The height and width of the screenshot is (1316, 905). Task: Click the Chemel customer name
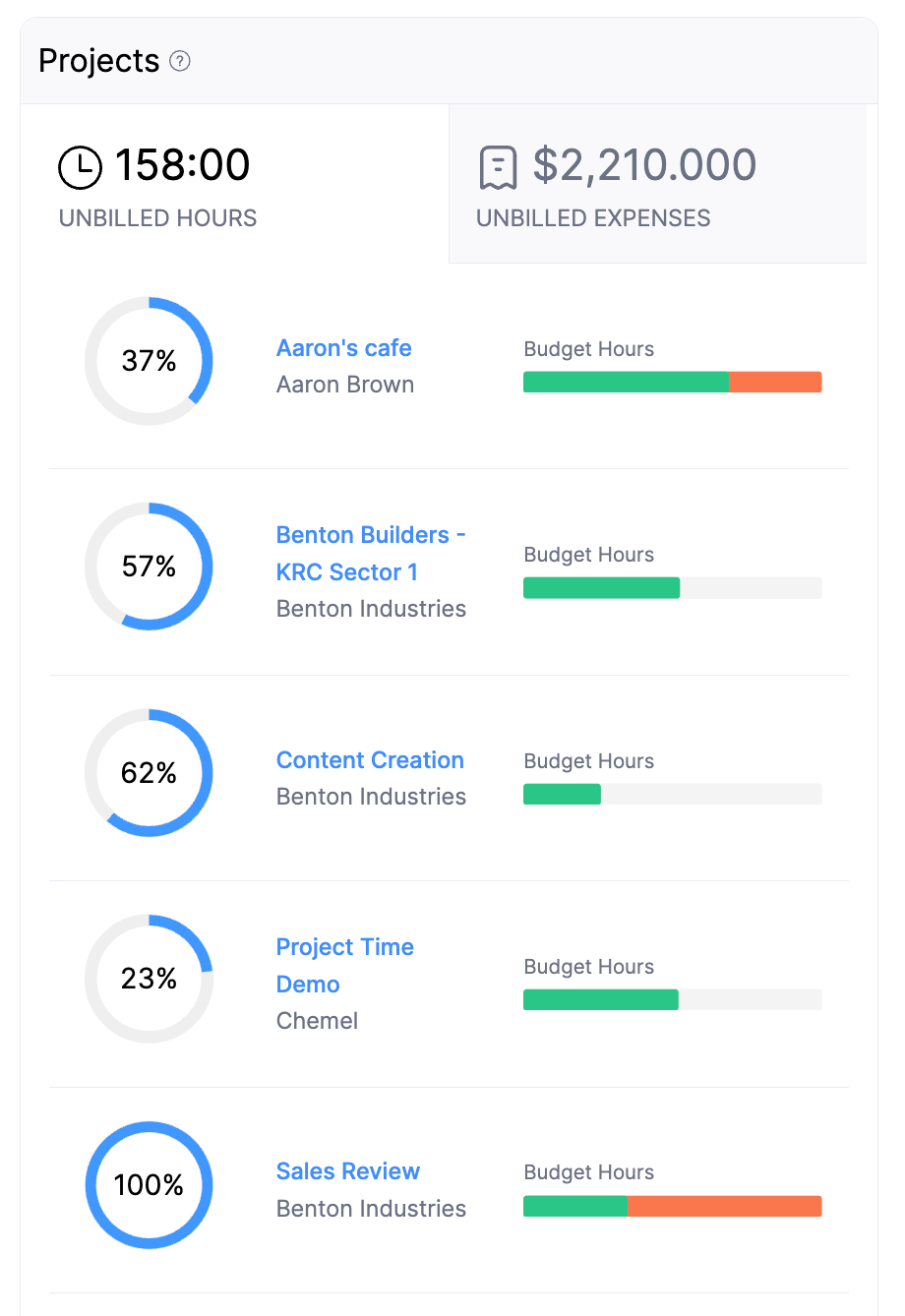[317, 1021]
